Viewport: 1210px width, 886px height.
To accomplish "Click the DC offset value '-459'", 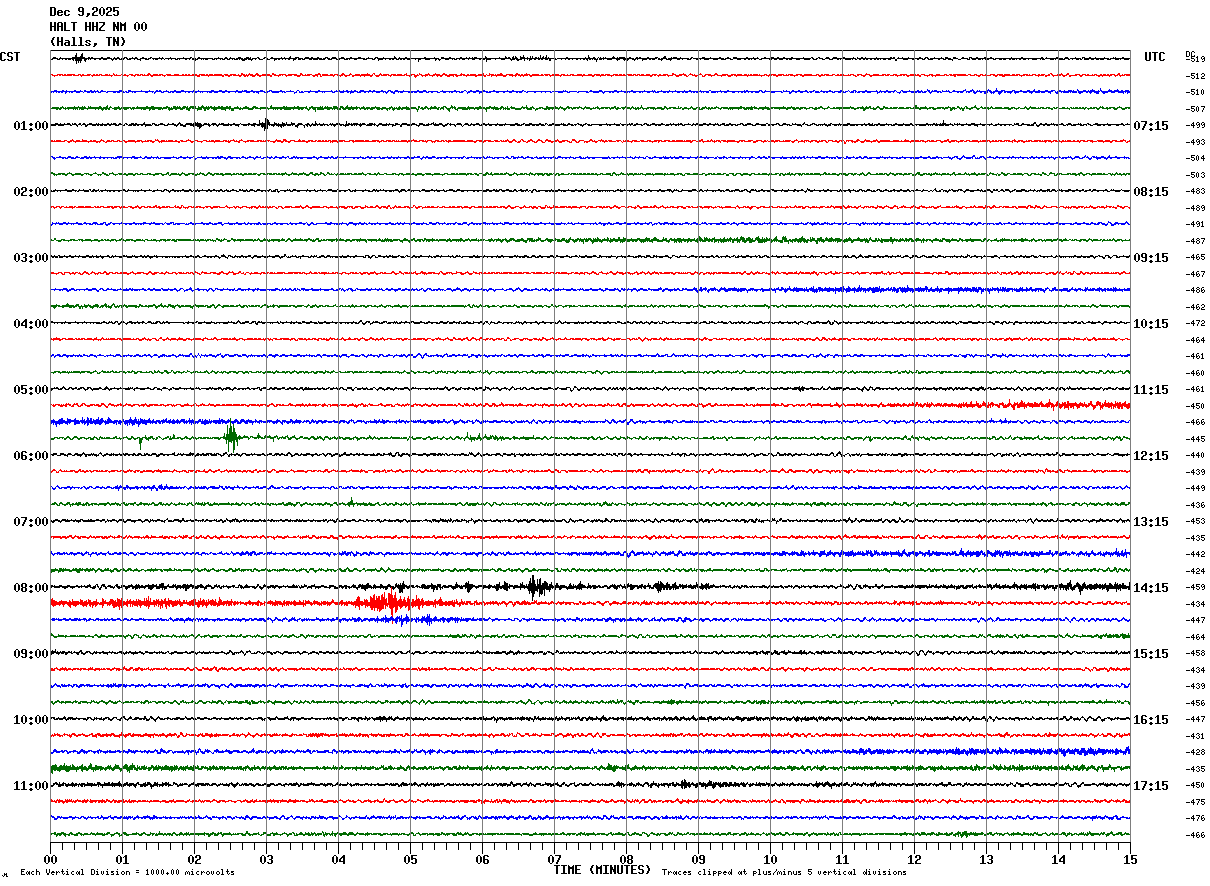I will point(1195,587).
